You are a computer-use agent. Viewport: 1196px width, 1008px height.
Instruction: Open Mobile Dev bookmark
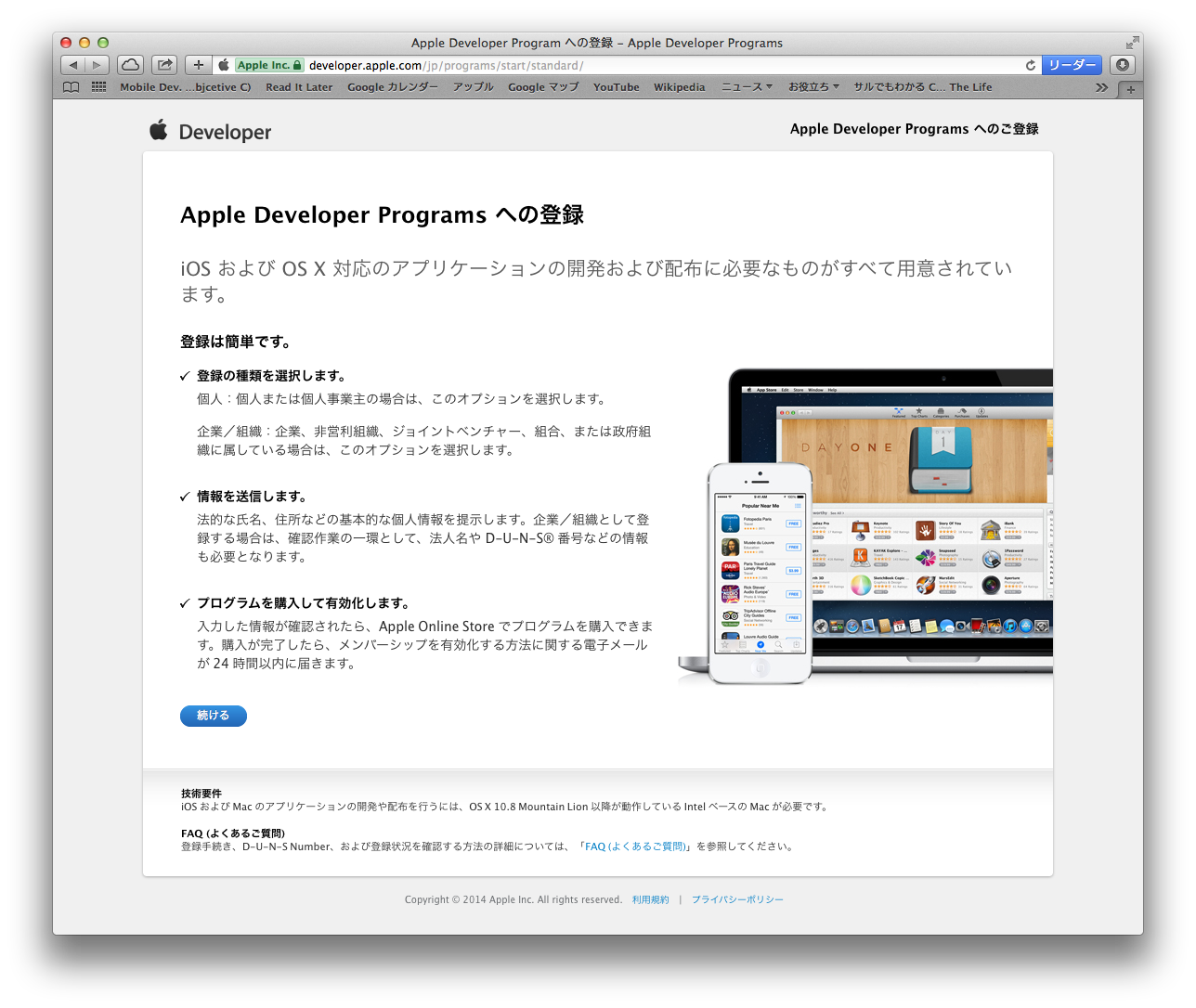click(186, 87)
